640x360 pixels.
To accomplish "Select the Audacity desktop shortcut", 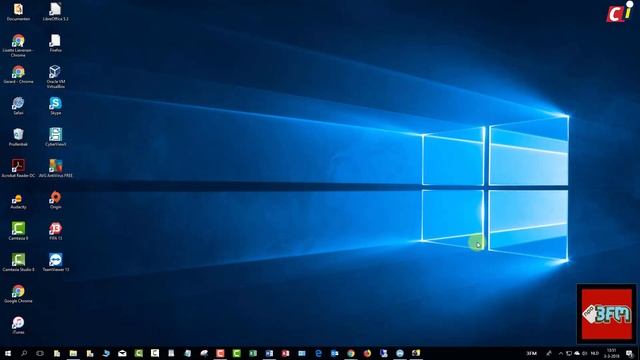I will [18, 200].
